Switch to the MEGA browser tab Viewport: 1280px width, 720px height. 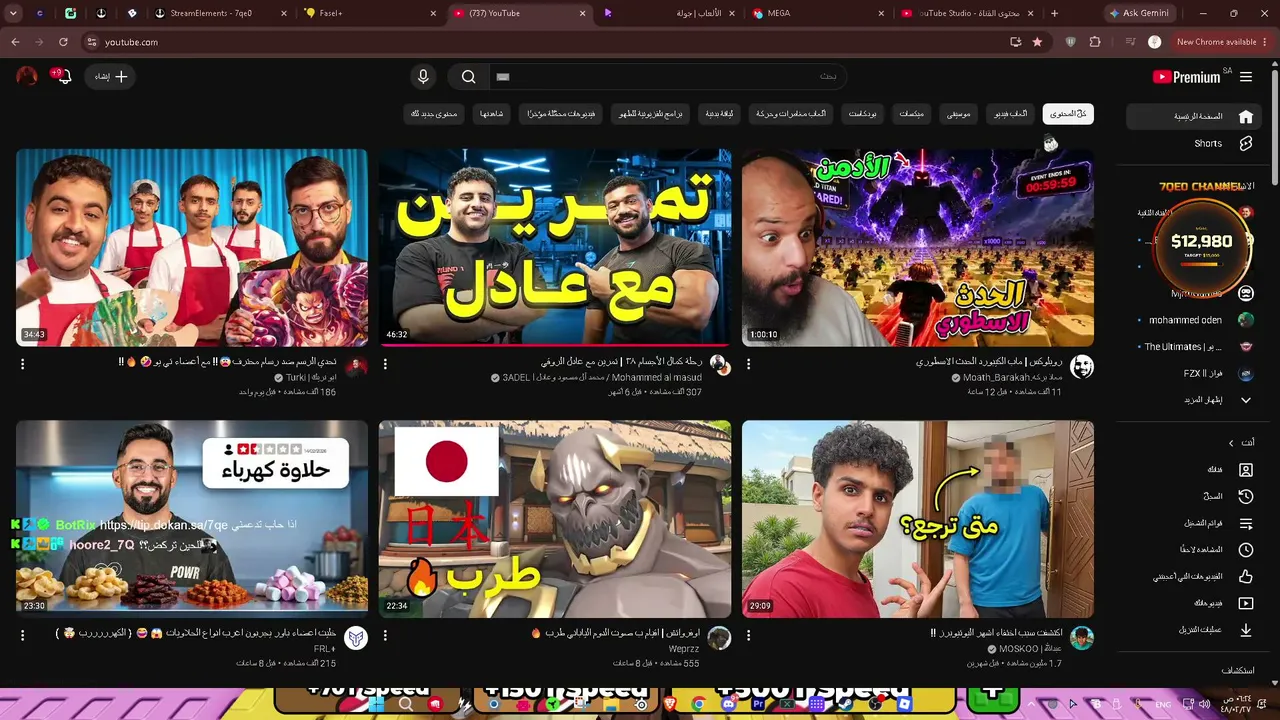817,13
